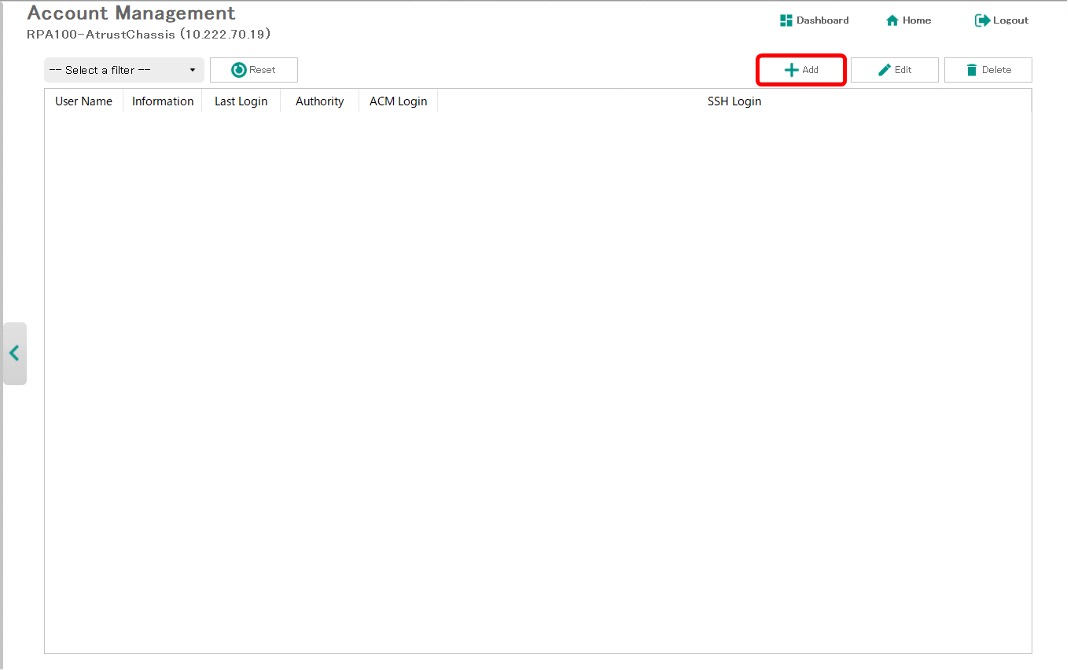Go to the Dashboard link text
Image resolution: width=1068 pixels, height=670 pixels.
822,21
